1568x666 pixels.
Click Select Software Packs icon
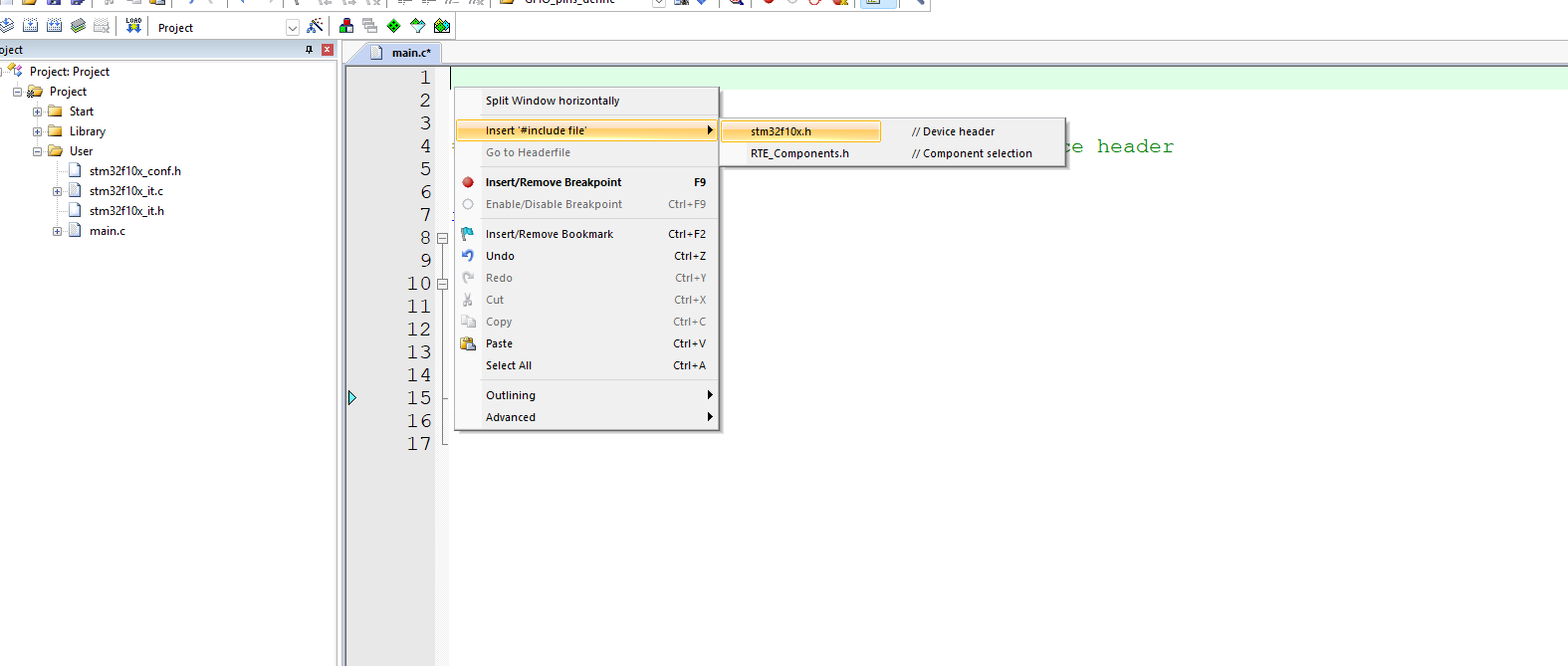[x=418, y=26]
